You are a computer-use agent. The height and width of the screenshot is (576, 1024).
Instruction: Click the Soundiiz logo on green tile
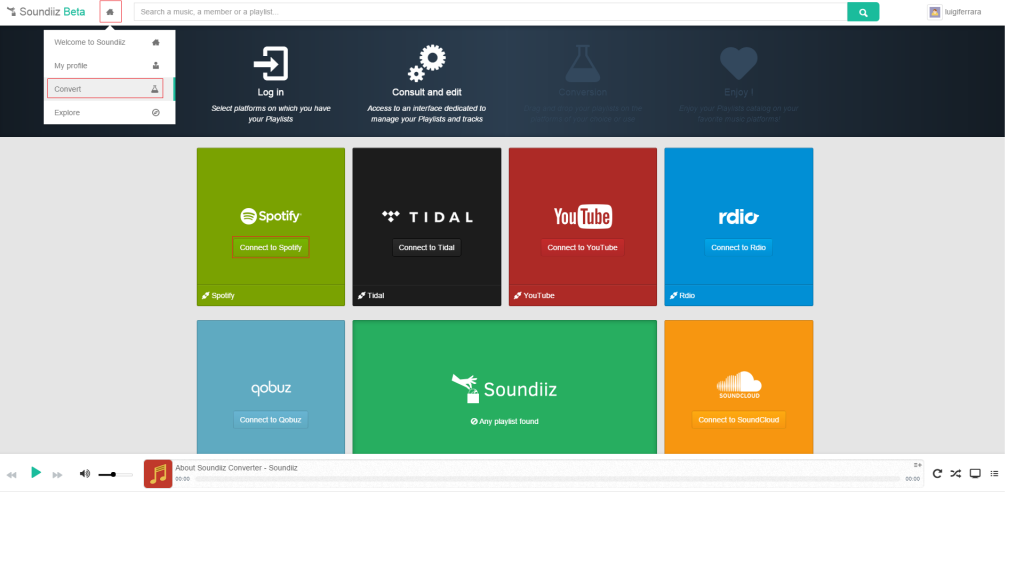(504, 389)
